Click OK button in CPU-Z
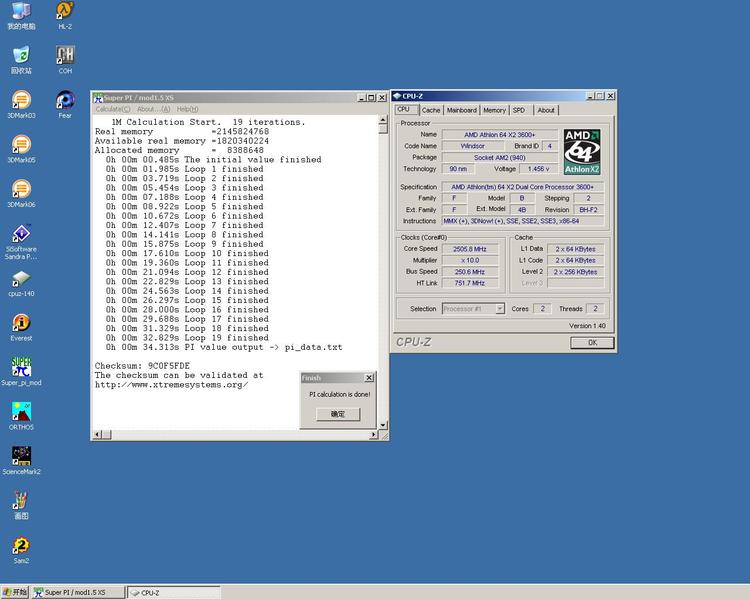This screenshot has width=750, height=600. [x=592, y=343]
